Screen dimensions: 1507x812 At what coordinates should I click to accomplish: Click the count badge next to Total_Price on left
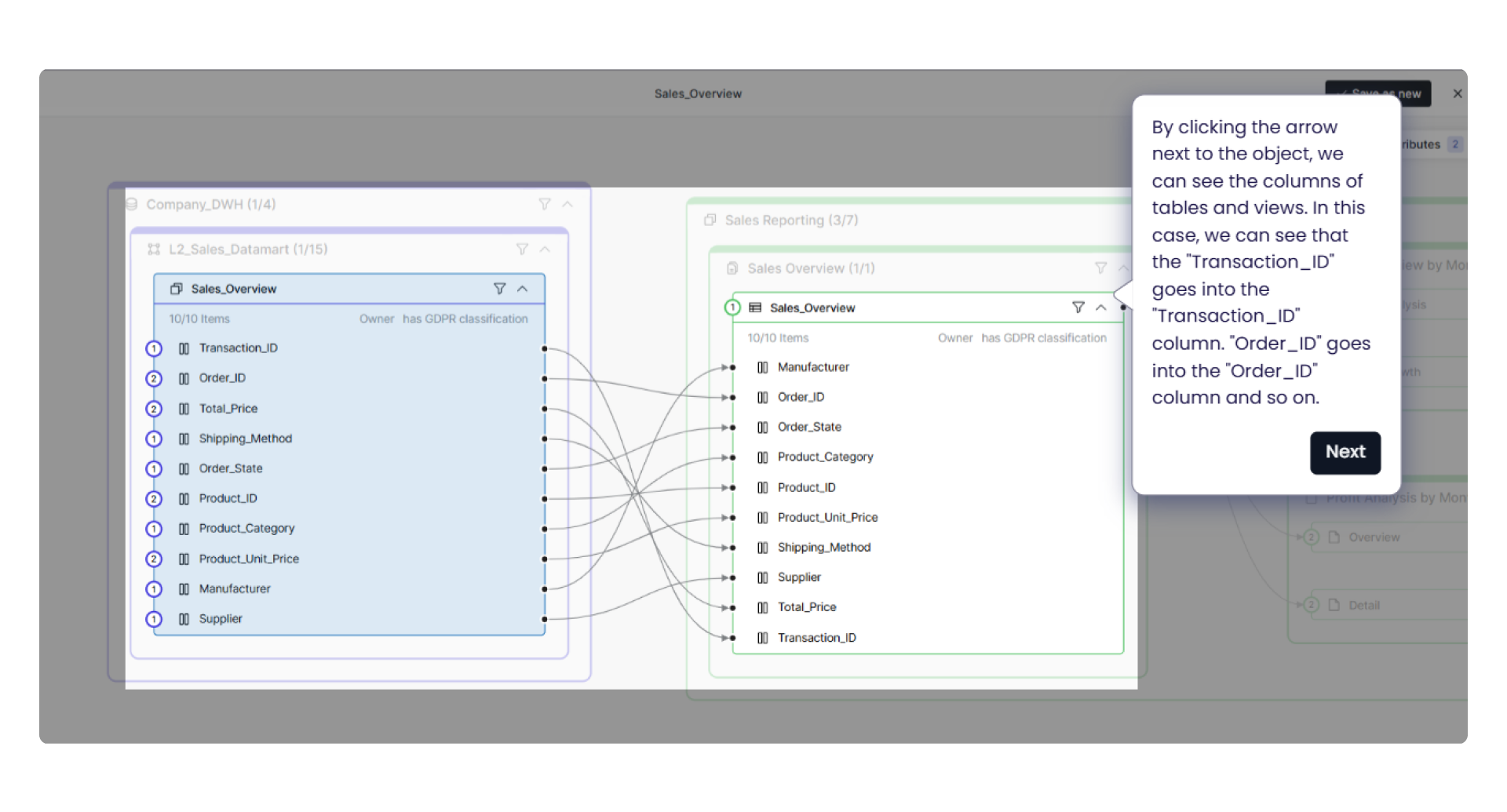click(x=154, y=409)
